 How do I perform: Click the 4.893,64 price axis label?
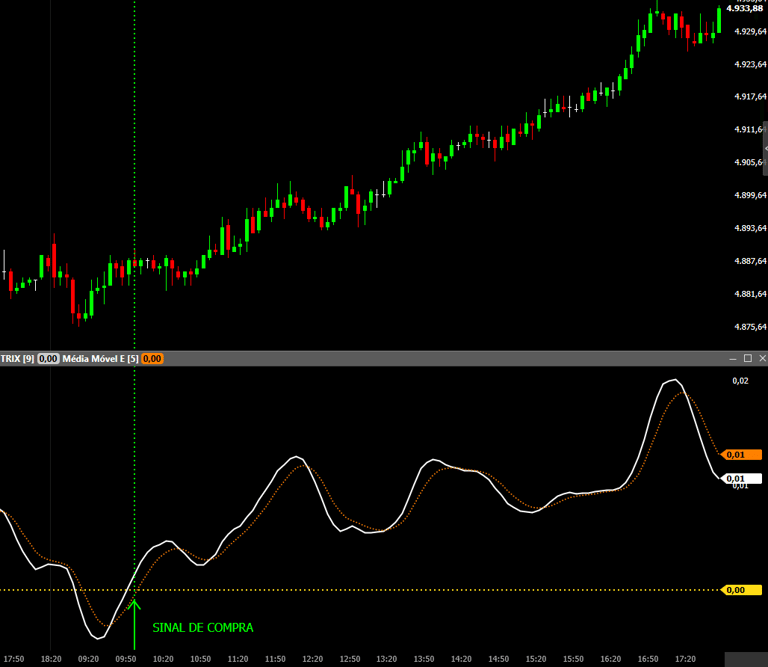750,228
